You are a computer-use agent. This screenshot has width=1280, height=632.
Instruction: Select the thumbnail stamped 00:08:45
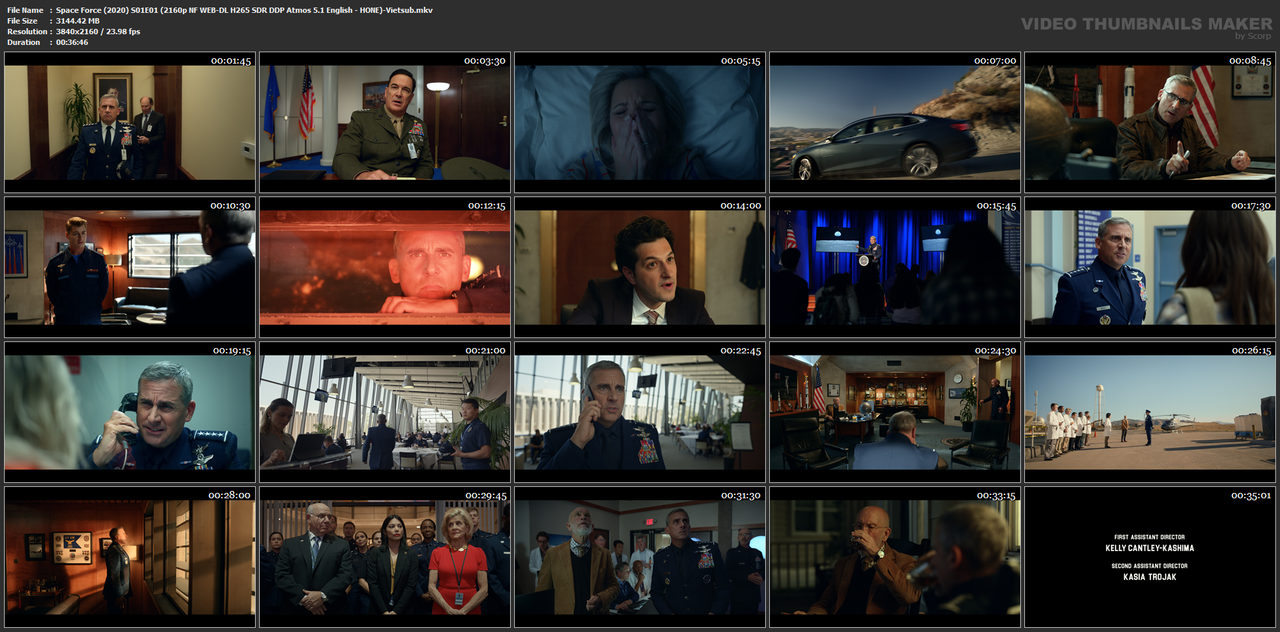tap(1150, 122)
